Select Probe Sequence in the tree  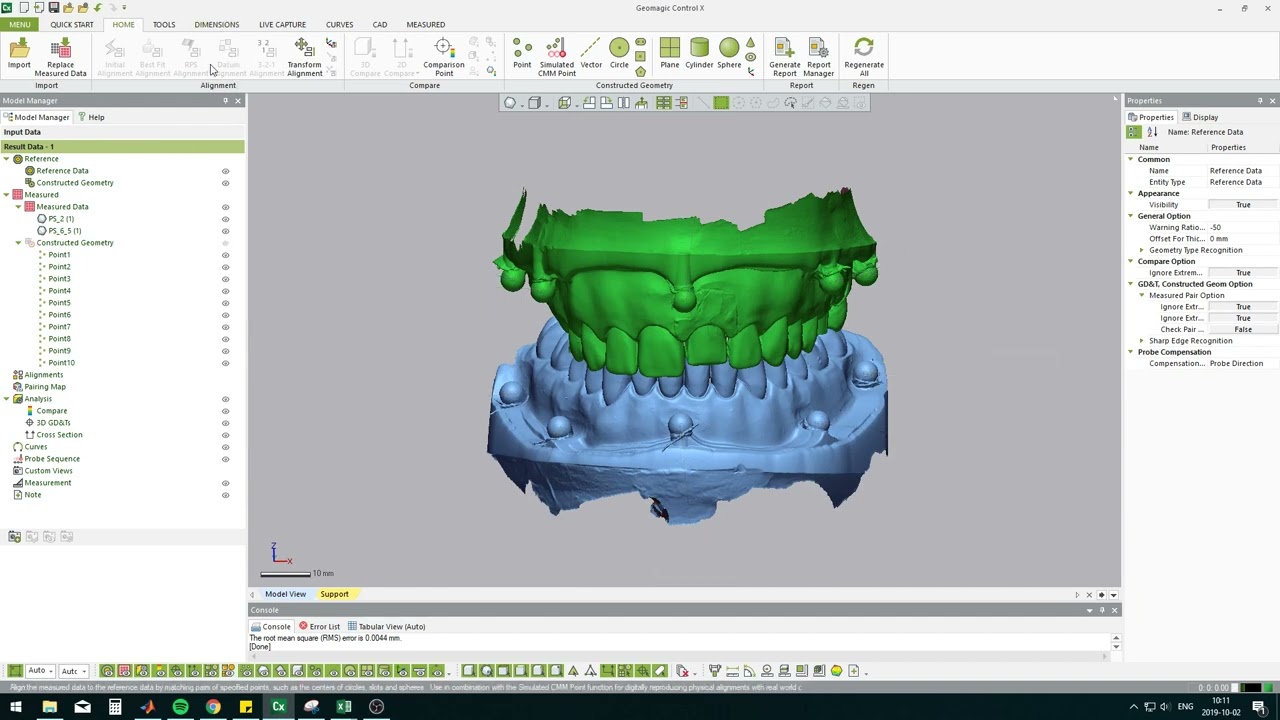pos(52,459)
